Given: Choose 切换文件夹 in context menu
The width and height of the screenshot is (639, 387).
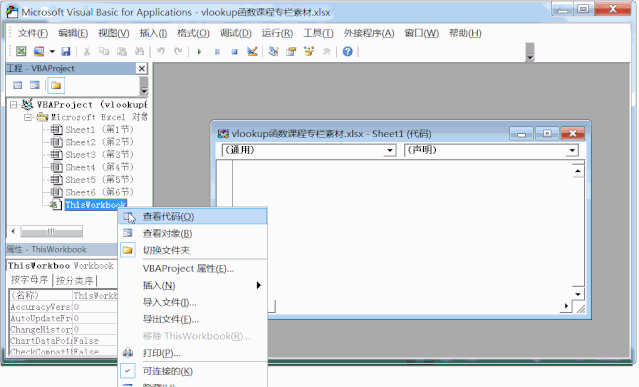Looking at the screenshot, I should click(x=193, y=250).
